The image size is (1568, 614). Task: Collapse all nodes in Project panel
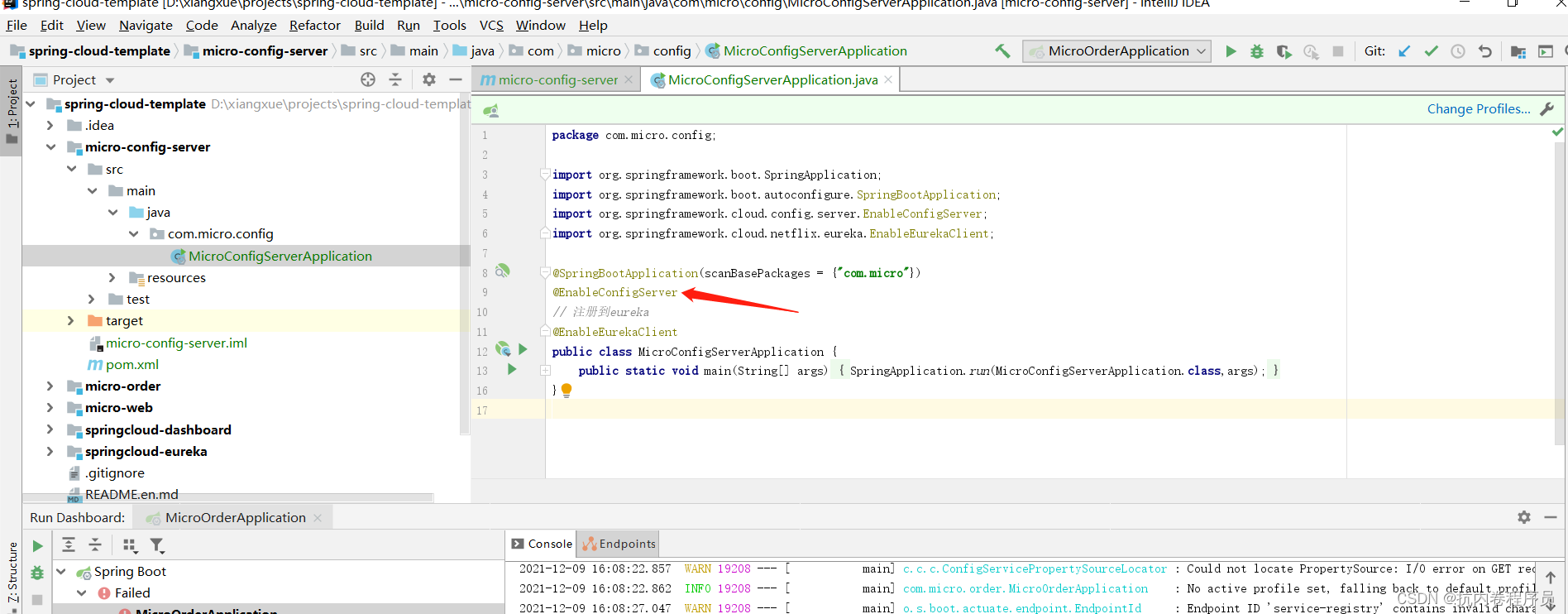(395, 79)
